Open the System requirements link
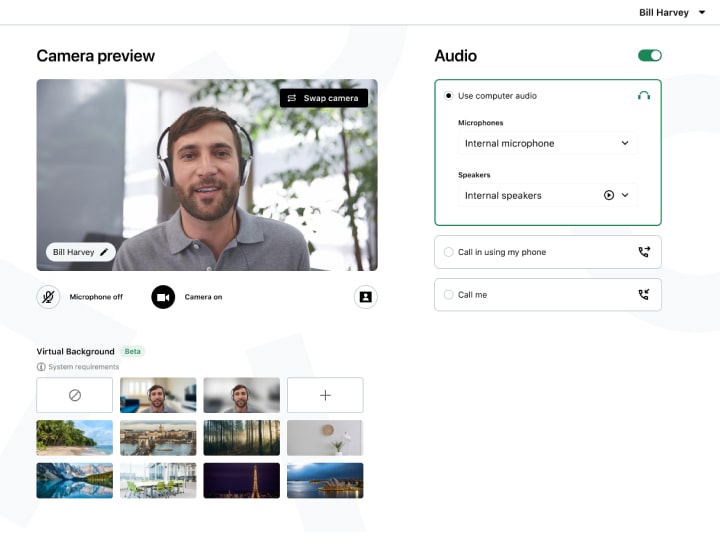 coord(83,367)
